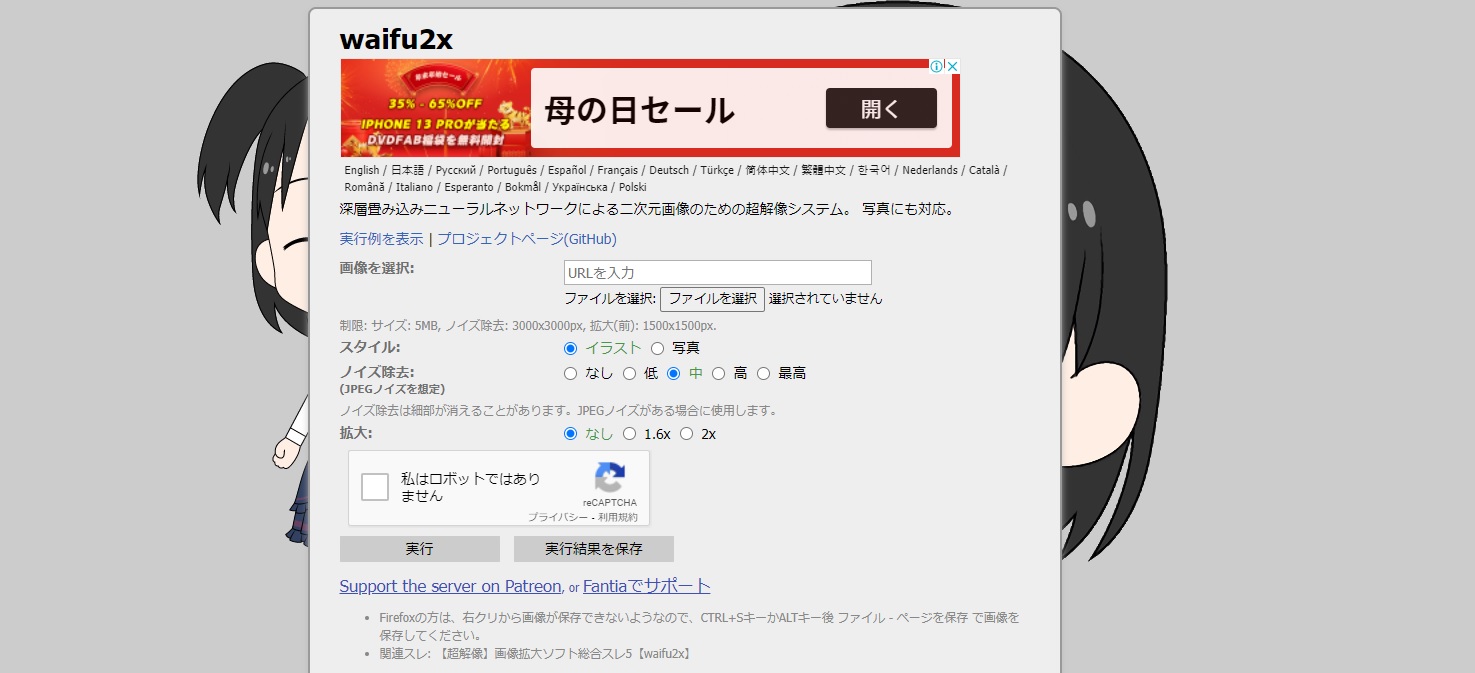The width and height of the screenshot is (1475, 673).
Task: Click the DVDFAB sale ad thumbnail
Action: [435, 108]
